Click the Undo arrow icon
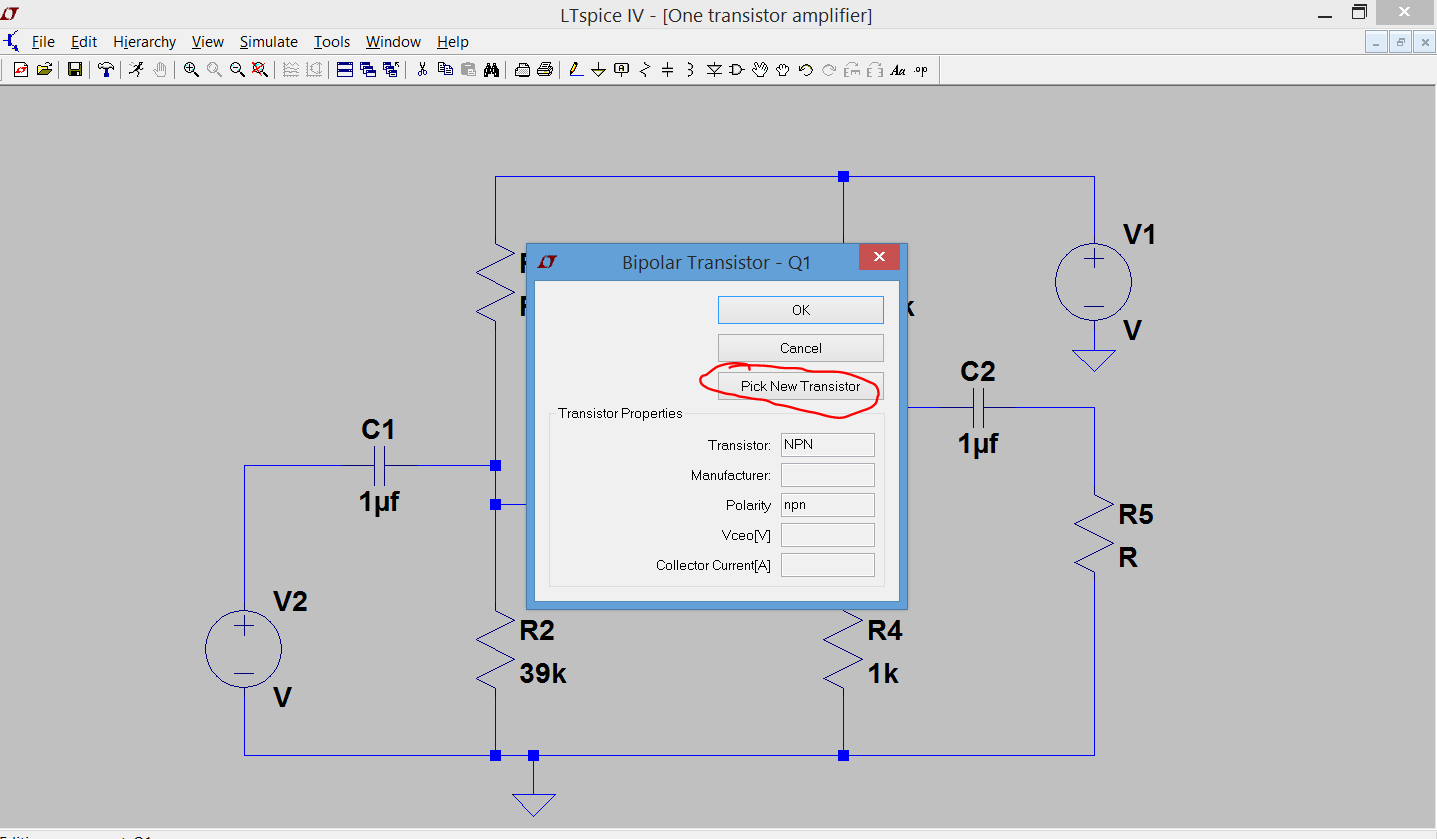This screenshot has height=839, width=1437. pyautogui.click(x=806, y=70)
